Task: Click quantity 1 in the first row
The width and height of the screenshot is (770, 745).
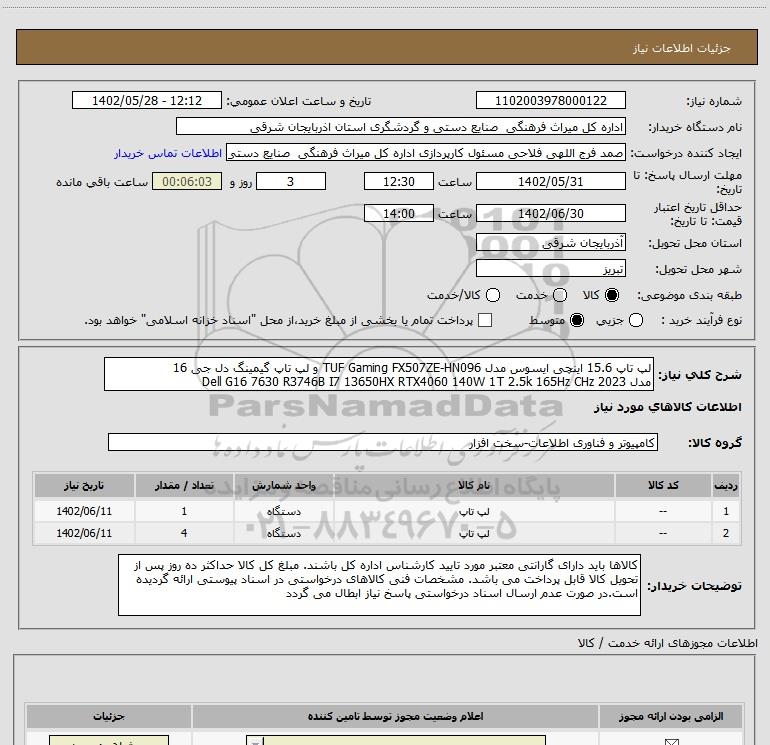Action: (x=184, y=511)
